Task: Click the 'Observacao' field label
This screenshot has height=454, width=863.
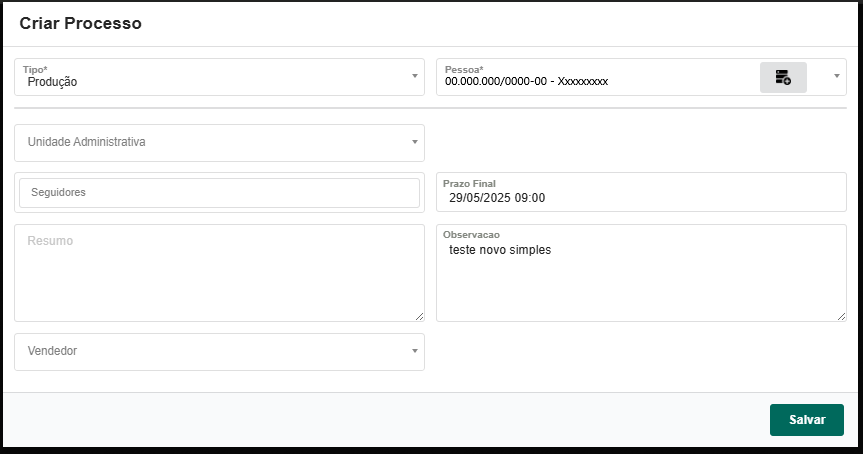Action: [x=471, y=235]
